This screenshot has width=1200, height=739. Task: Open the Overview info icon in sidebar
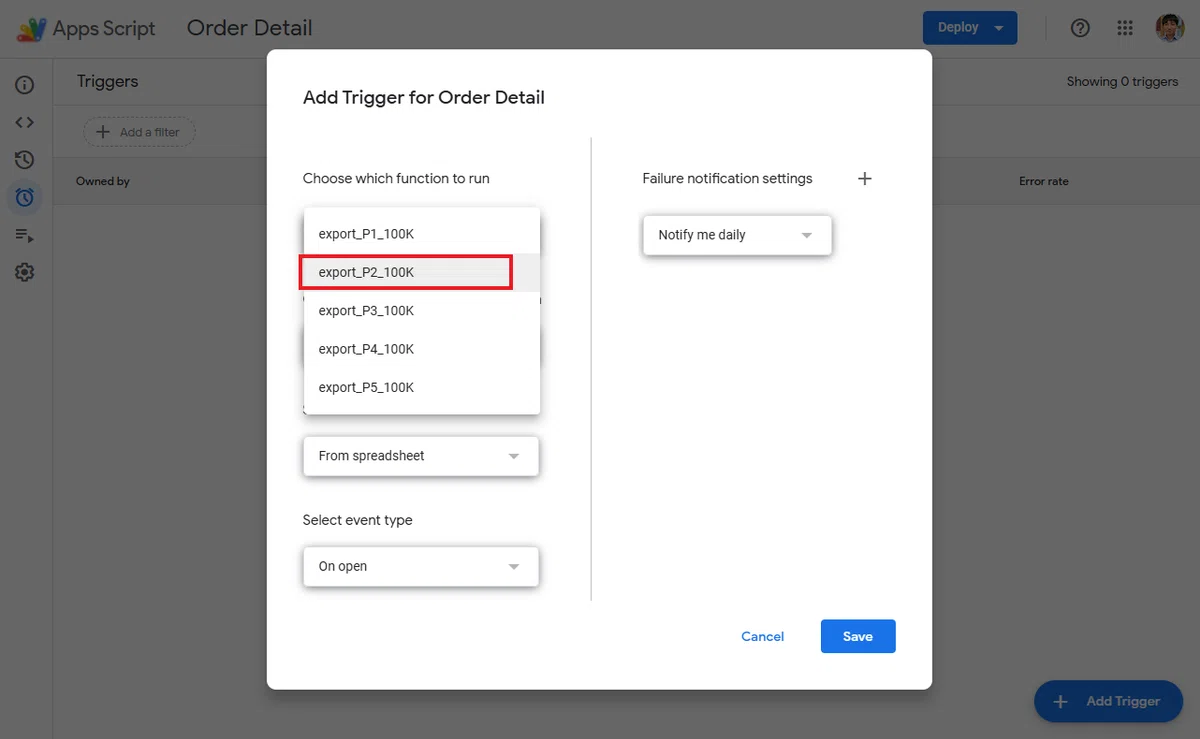25,85
